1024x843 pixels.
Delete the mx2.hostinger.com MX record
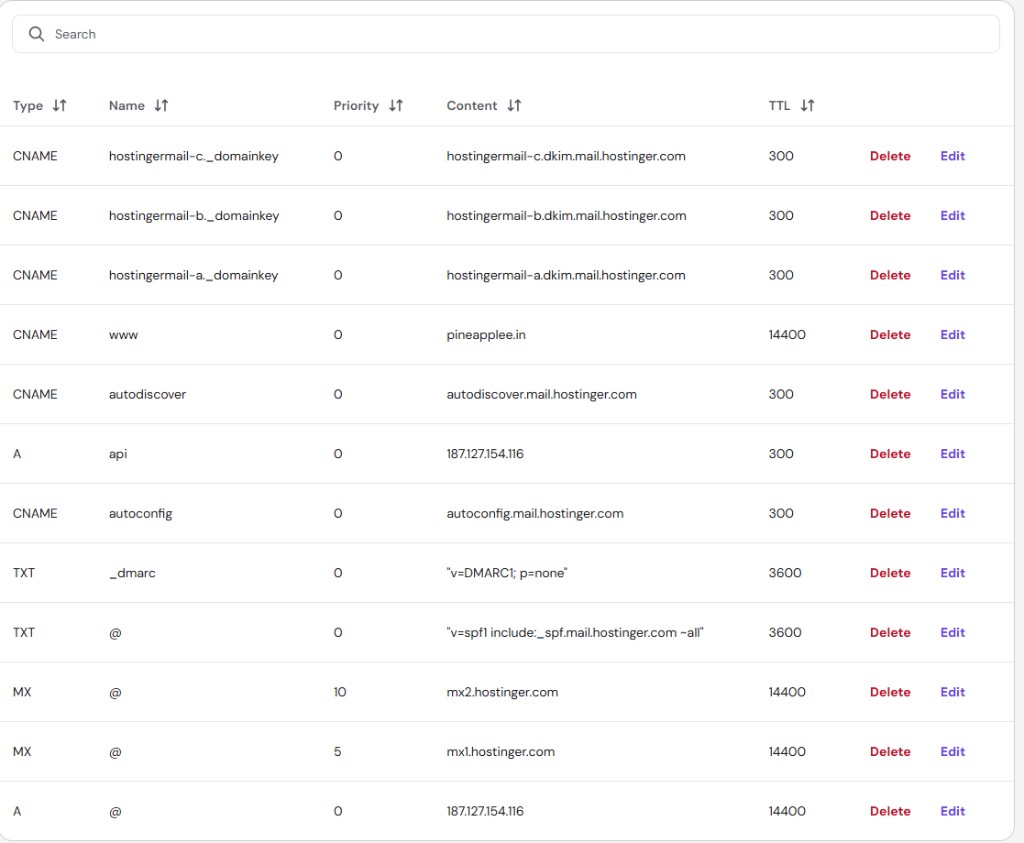click(x=889, y=692)
